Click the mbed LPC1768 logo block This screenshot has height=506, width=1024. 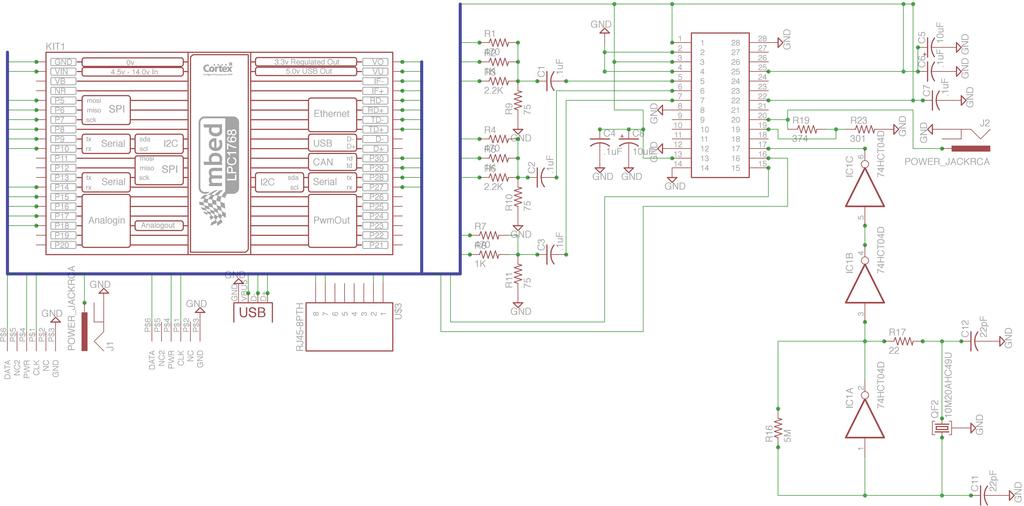click(219, 172)
